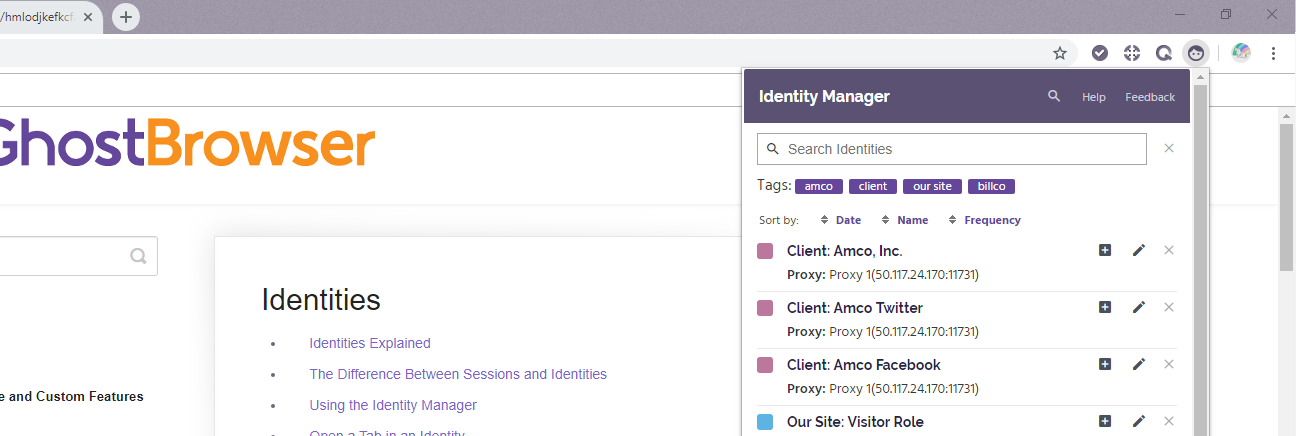Click color swatch of Client: Amco Twitter
Screen dimensions: 1296x436
pos(765,308)
